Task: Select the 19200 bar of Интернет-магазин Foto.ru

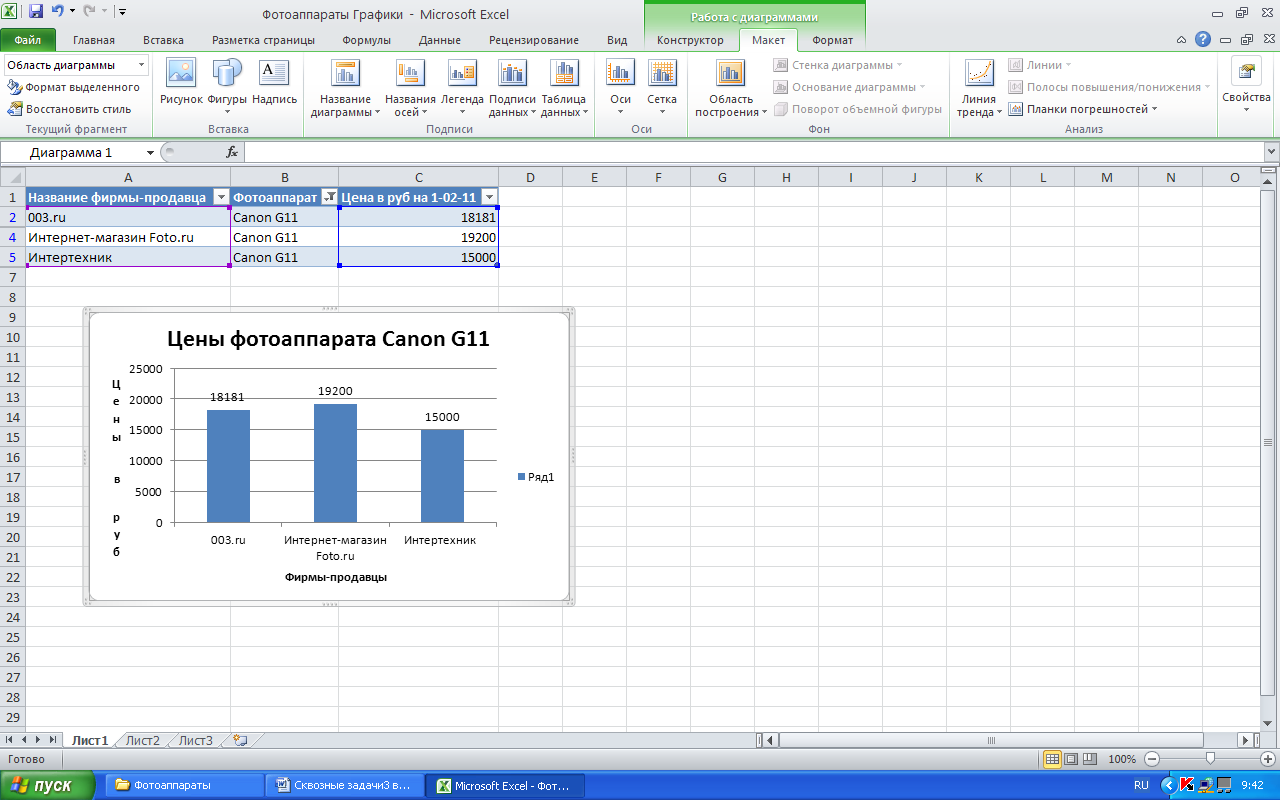Action: pos(335,463)
